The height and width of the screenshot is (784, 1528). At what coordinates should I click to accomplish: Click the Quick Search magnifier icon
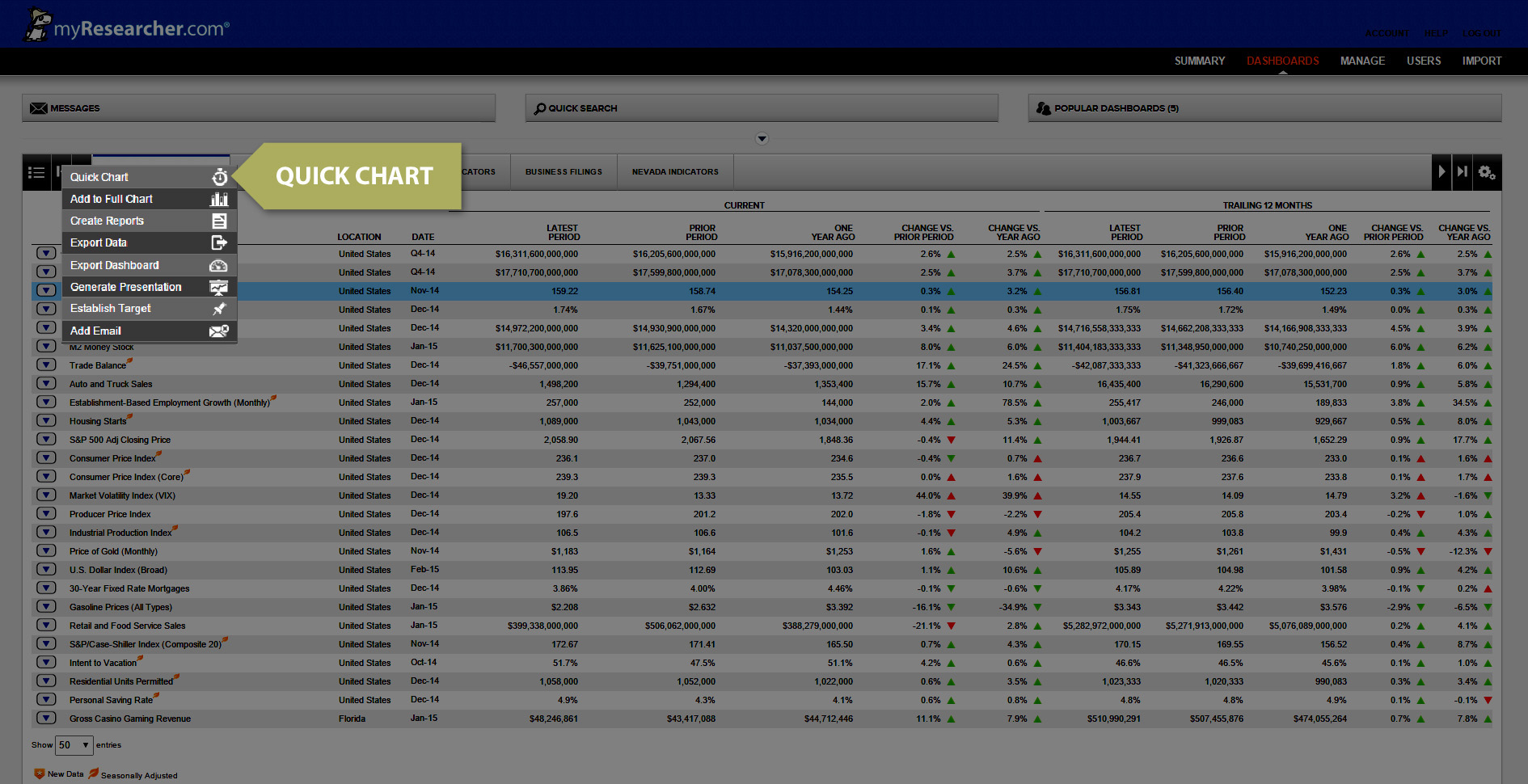(x=540, y=108)
